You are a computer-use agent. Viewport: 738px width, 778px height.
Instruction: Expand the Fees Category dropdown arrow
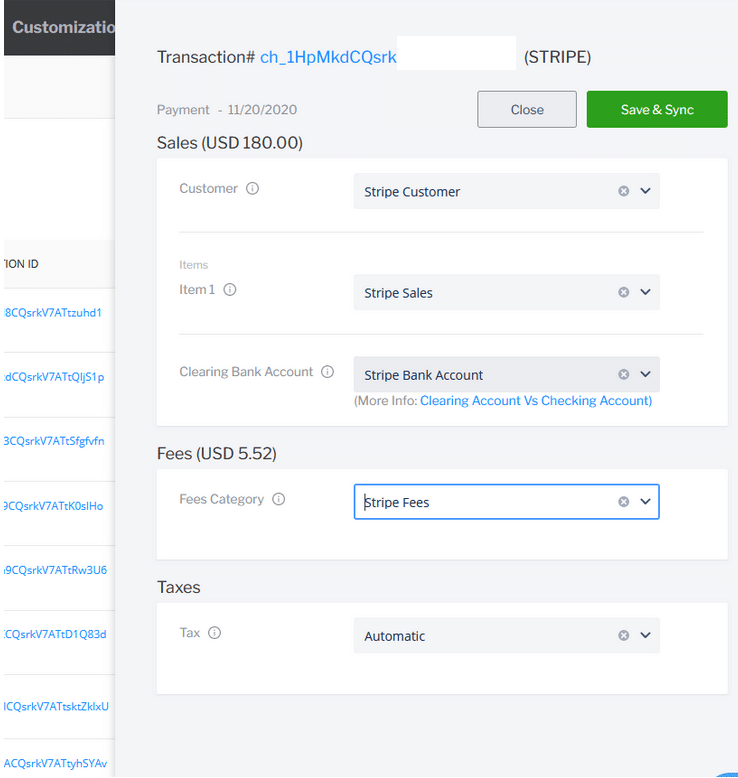tap(645, 502)
